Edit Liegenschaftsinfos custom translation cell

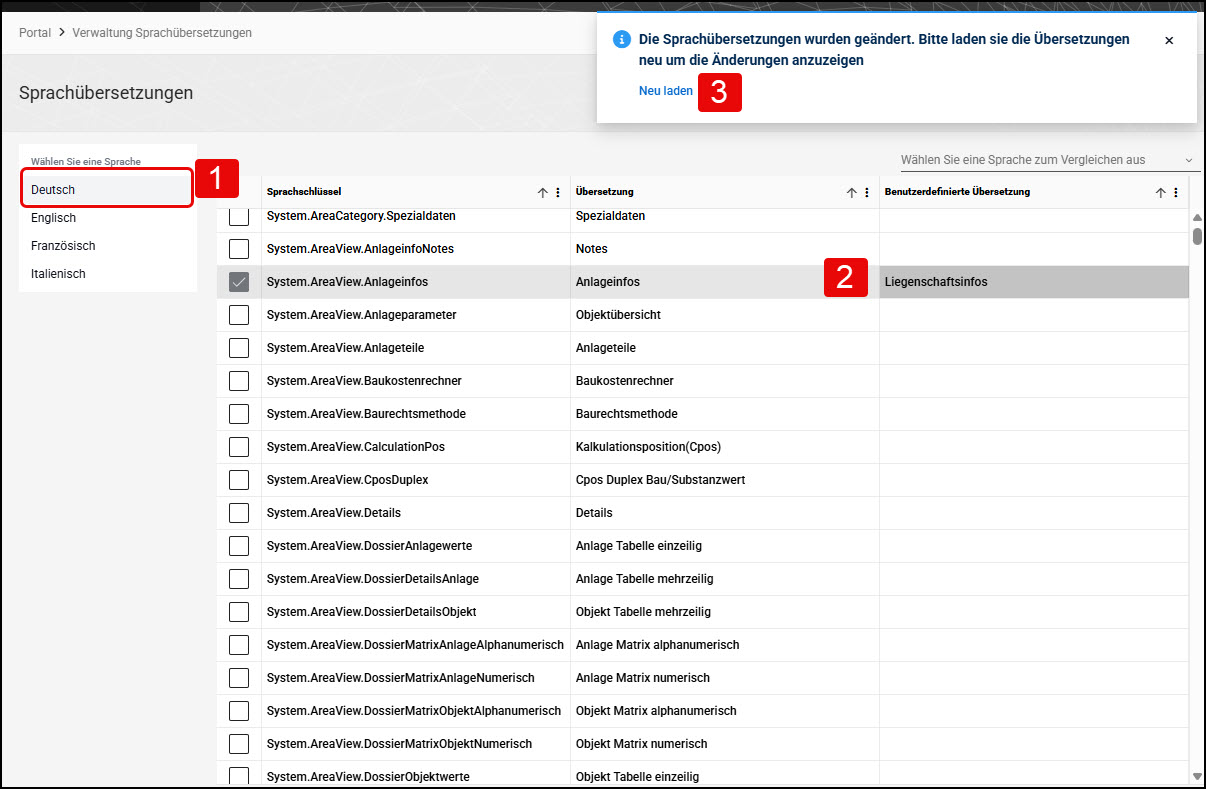pos(1034,282)
